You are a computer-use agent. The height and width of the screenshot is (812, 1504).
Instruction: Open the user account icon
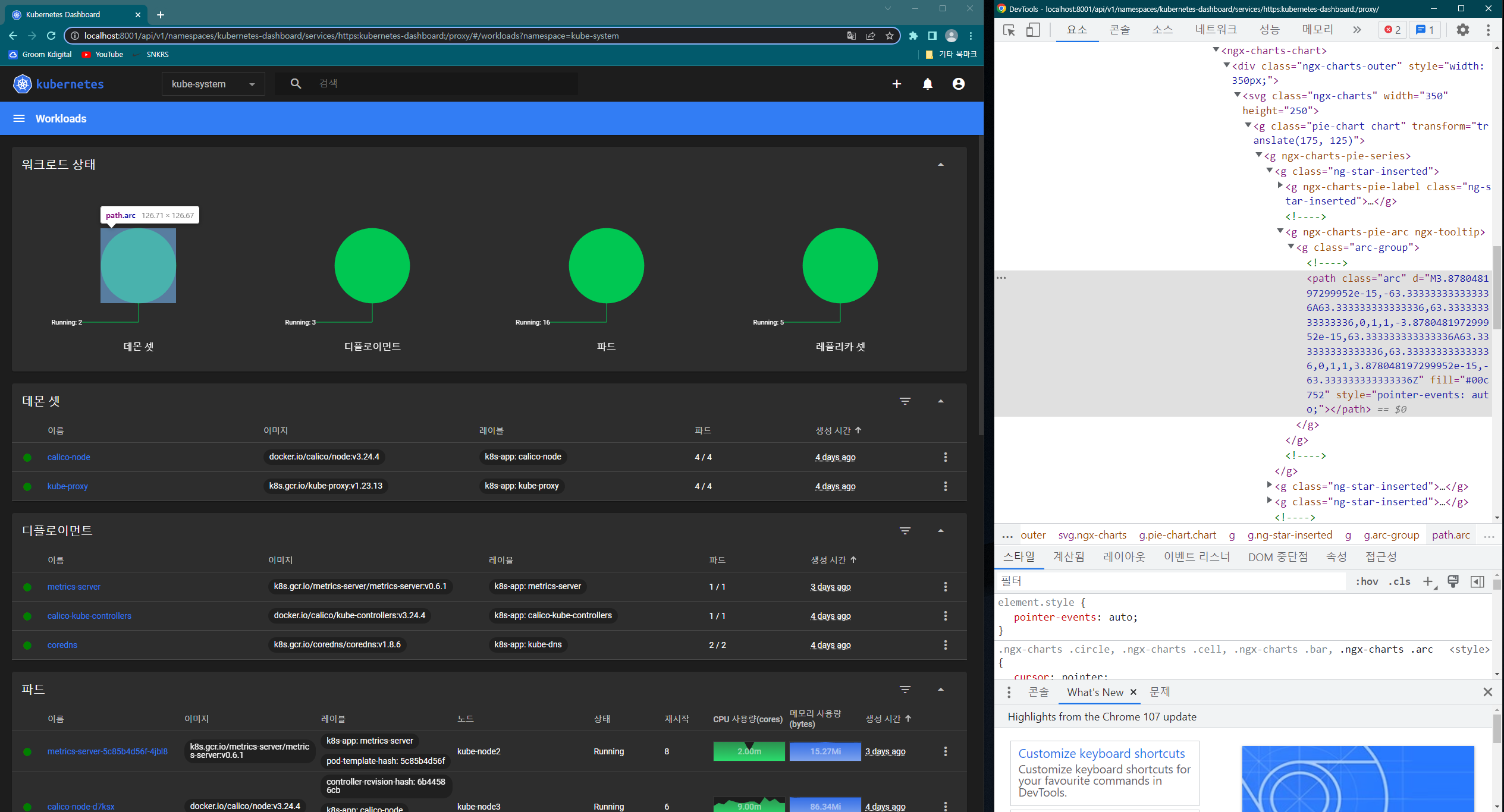(x=958, y=84)
